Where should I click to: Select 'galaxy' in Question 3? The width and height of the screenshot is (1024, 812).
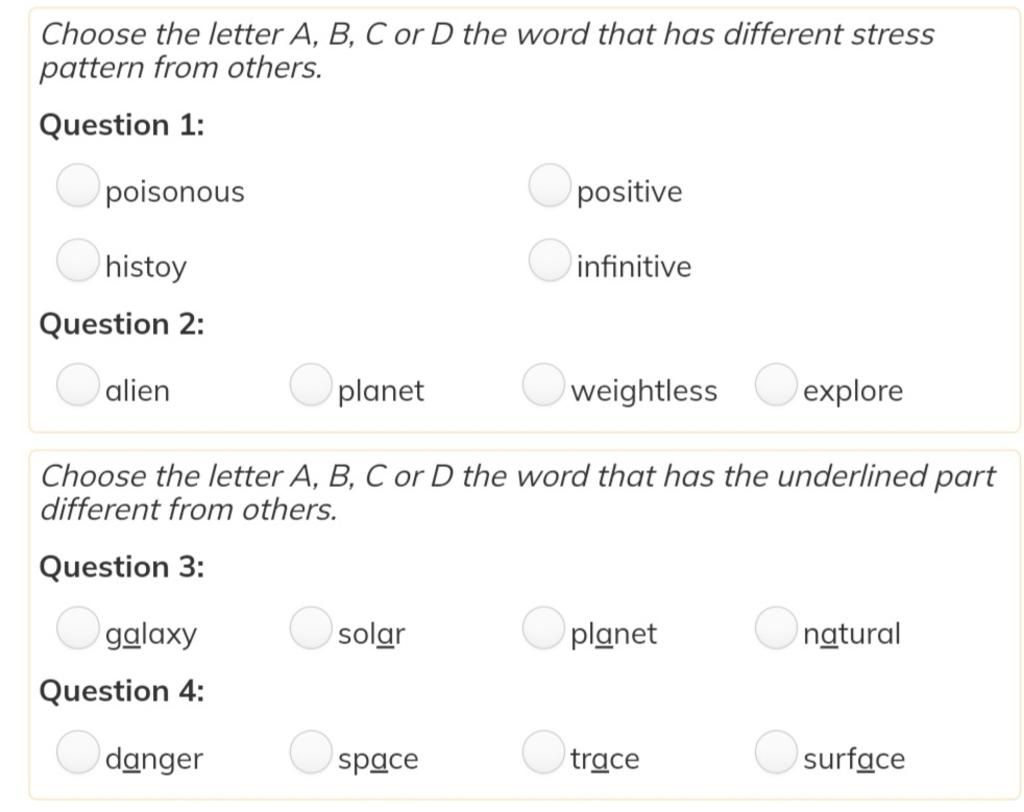coord(78,628)
